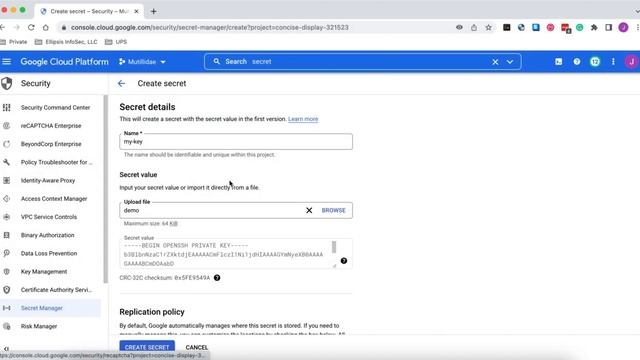Screen dimensions: 640x360
Task: Open Data Loss Prevention page
Action: tap(49, 253)
